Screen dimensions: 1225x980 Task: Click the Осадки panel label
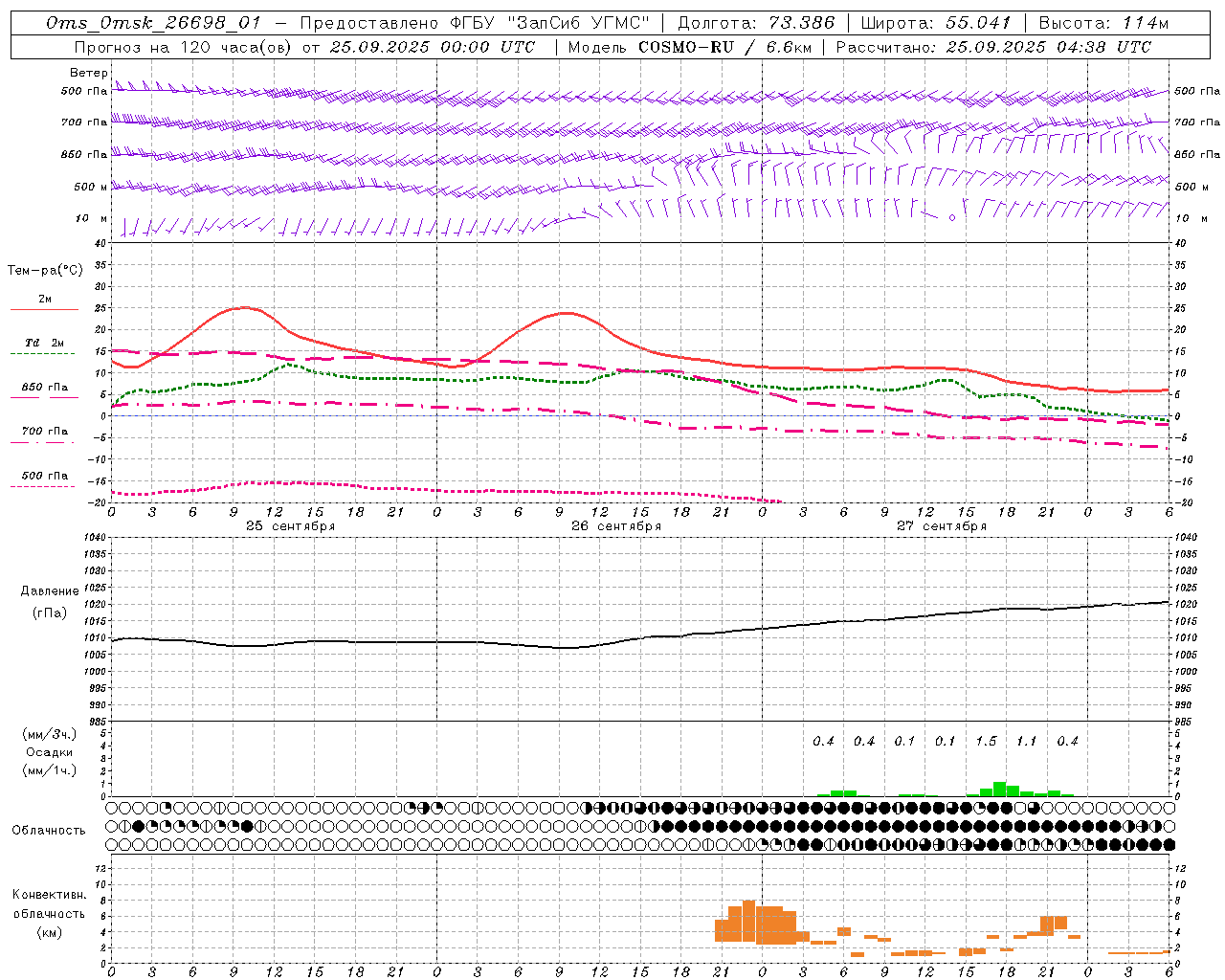point(50,752)
